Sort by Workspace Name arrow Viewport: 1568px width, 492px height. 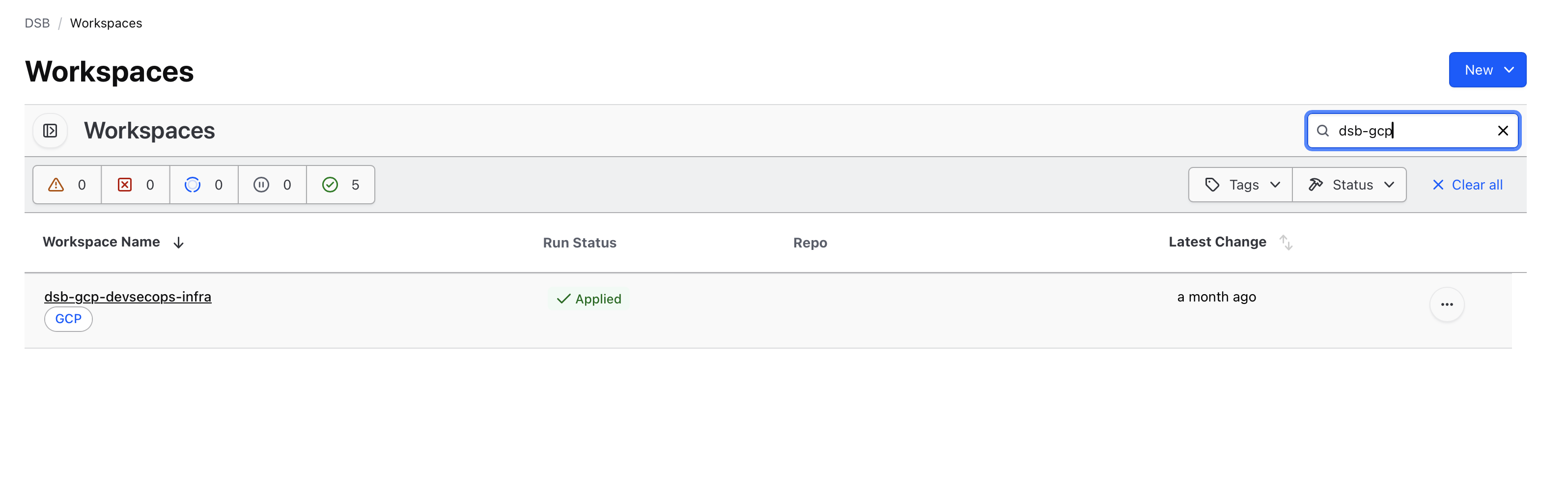(178, 243)
